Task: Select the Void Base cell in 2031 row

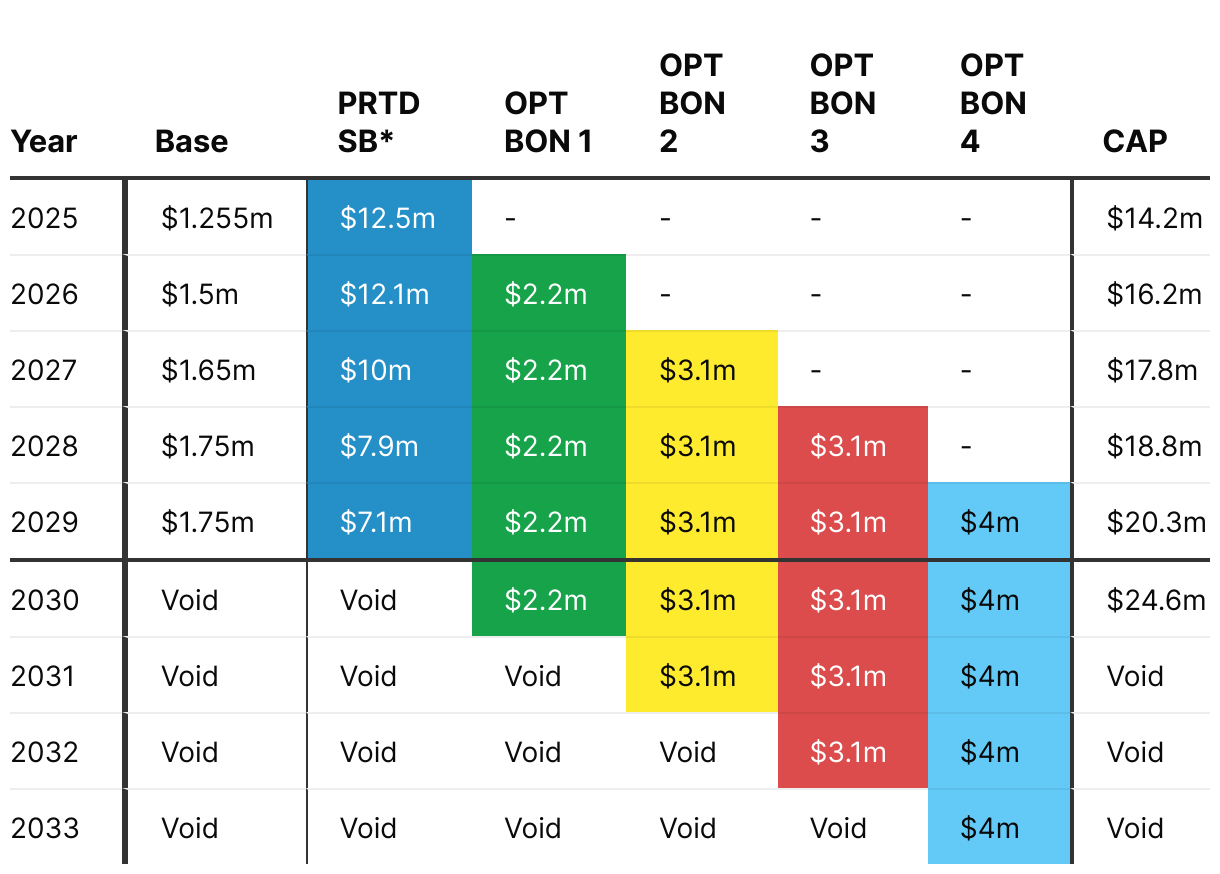Action: (x=189, y=676)
